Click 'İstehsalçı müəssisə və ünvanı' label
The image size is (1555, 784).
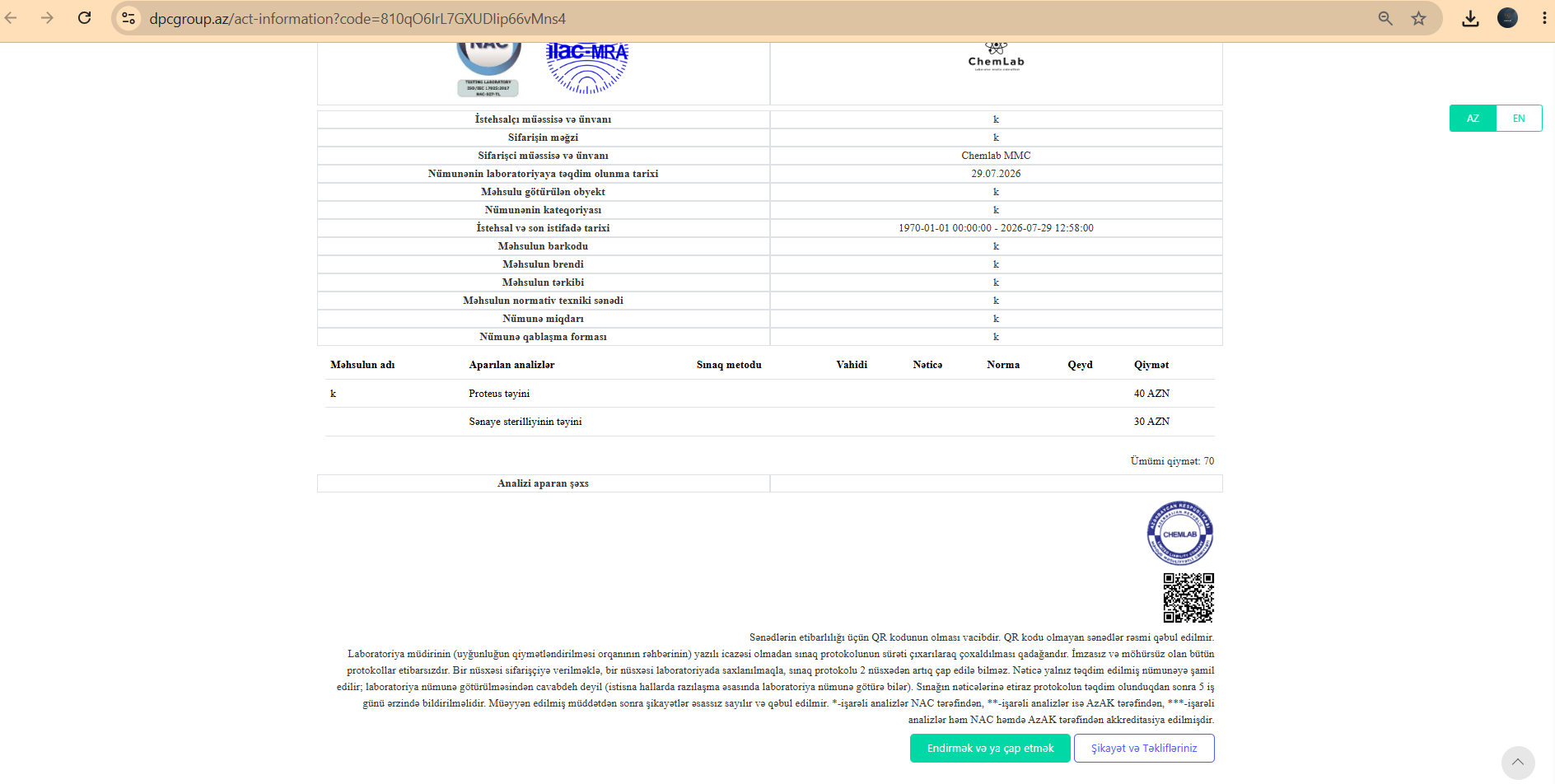point(543,119)
